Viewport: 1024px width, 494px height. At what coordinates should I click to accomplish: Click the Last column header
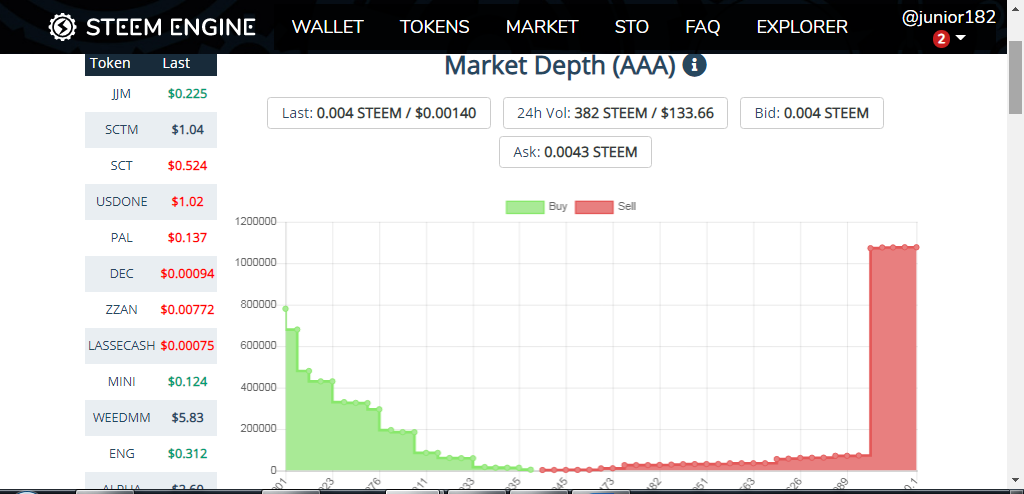tap(176, 63)
